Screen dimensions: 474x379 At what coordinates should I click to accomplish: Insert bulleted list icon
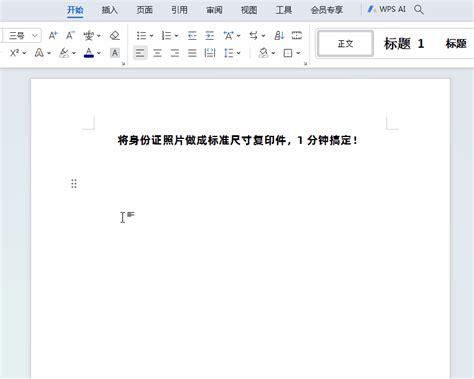[141, 35]
